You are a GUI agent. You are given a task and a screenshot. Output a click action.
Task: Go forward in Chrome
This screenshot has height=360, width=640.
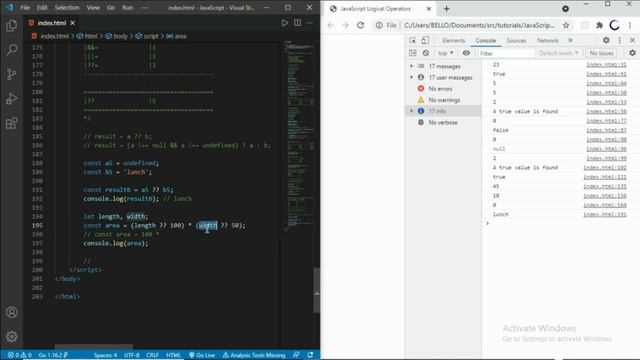click(x=345, y=25)
